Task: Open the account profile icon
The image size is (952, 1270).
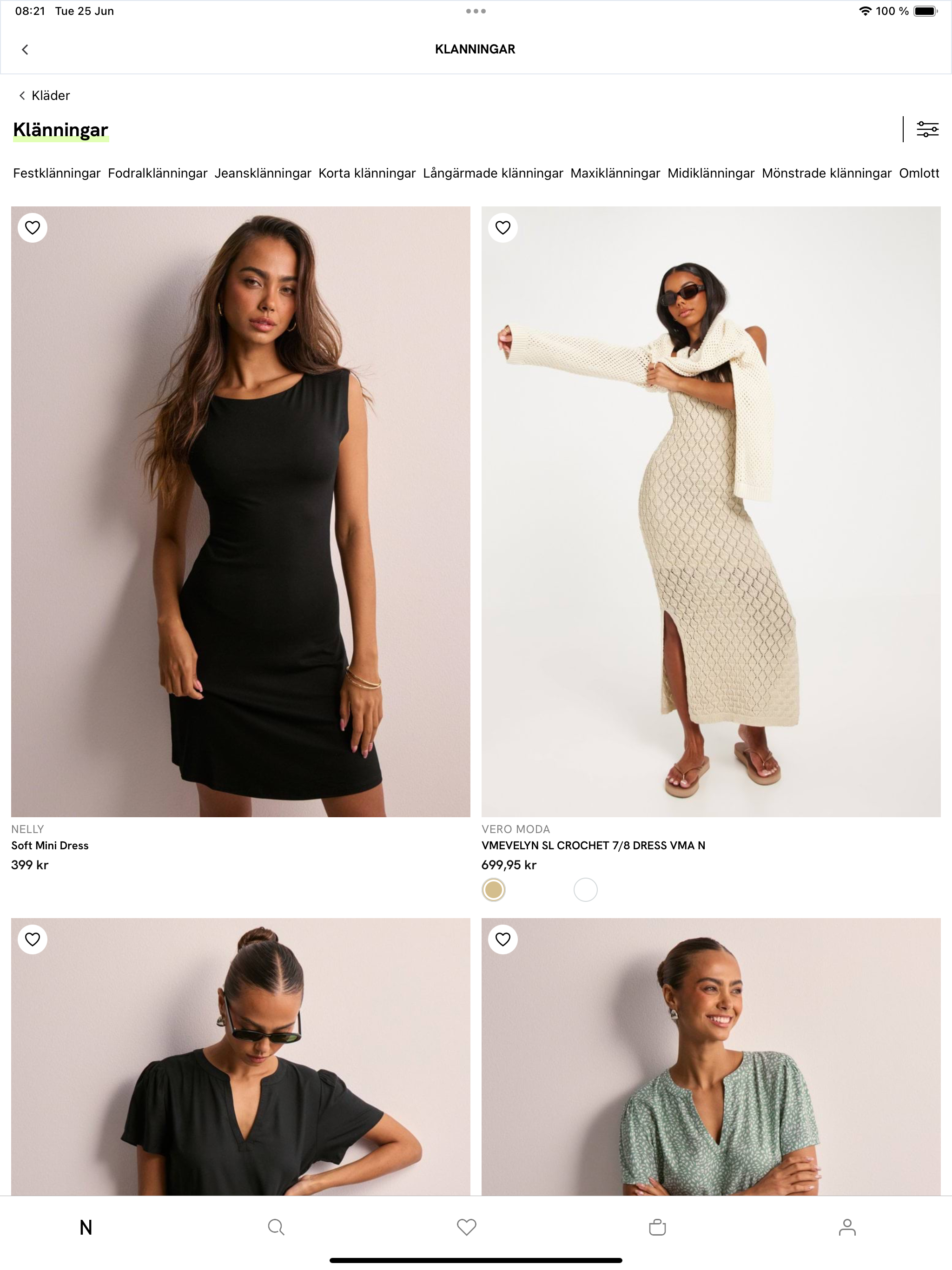Action: (x=847, y=1228)
